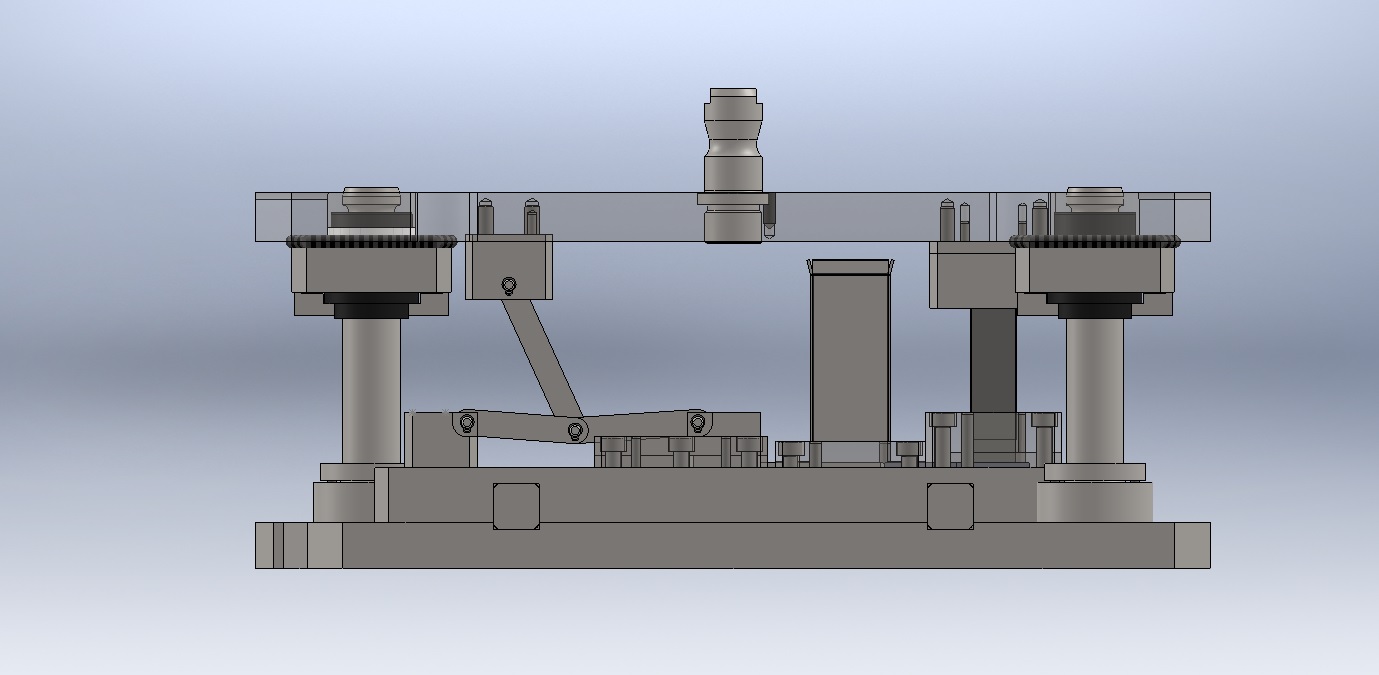The width and height of the screenshot is (1379, 675).
Task: Select the bottom base plate
Action: pos(732,545)
